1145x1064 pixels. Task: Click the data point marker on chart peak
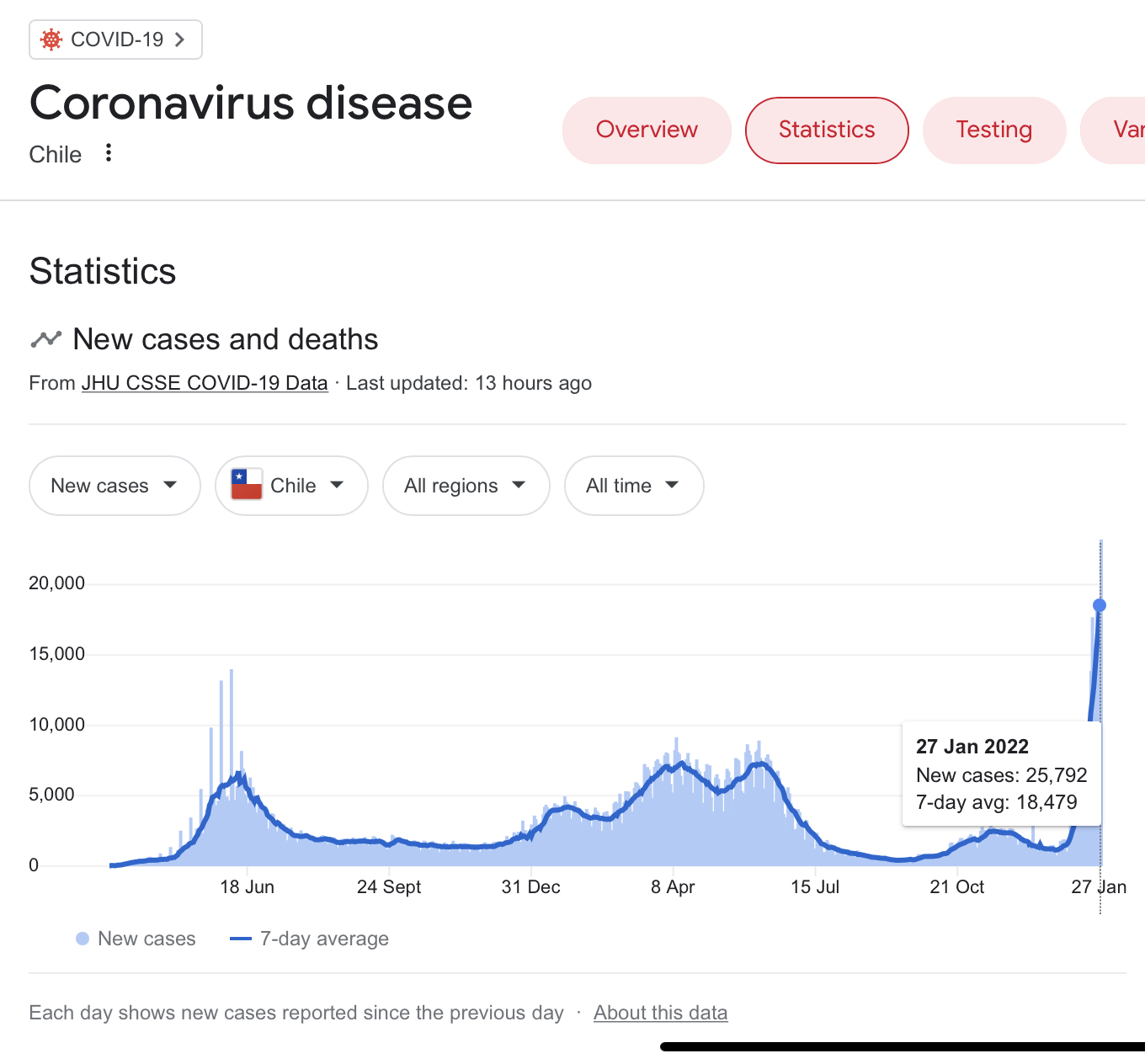(x=1099, y=605)
